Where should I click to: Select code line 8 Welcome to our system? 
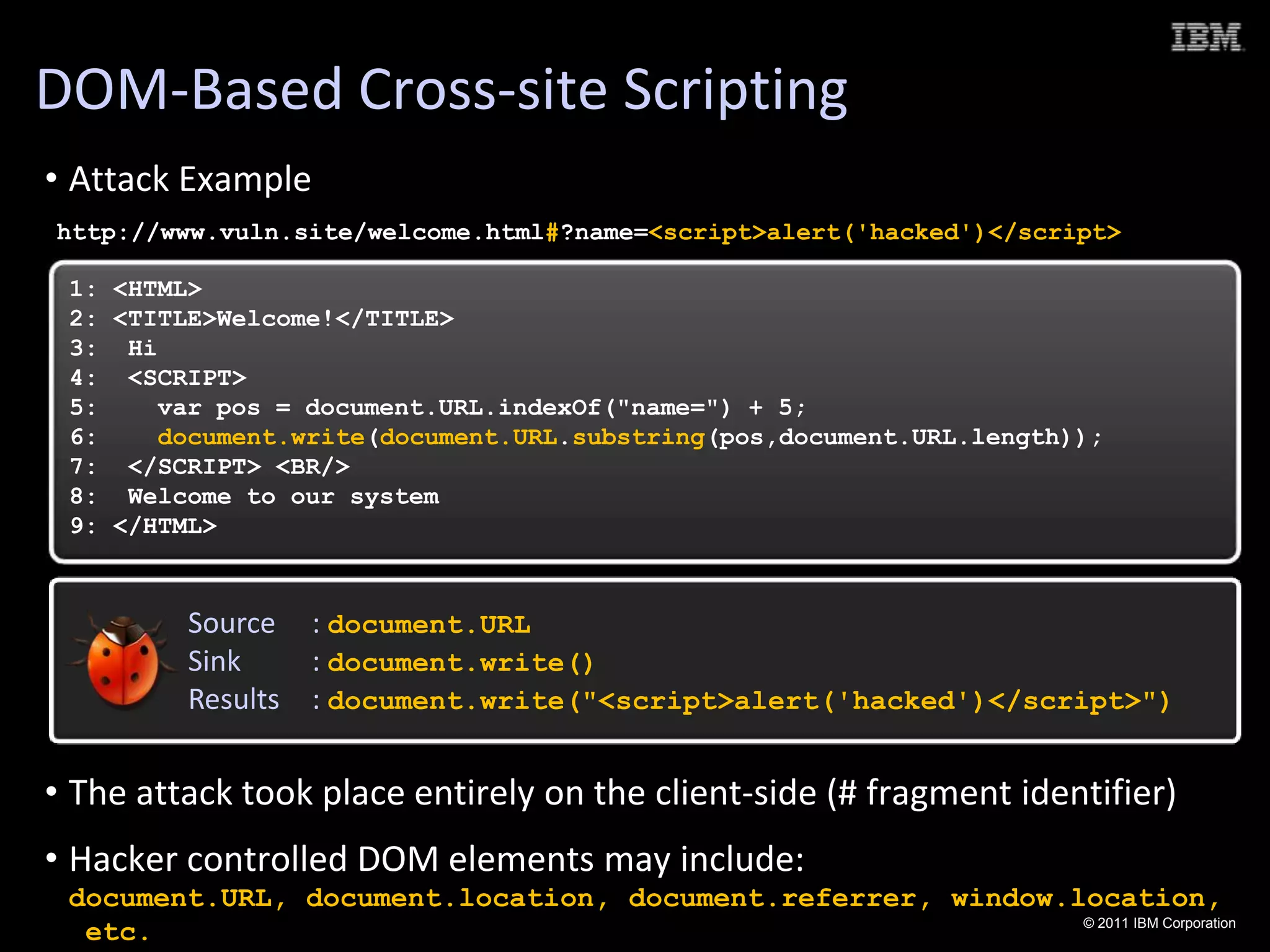[x=254, y=496]
